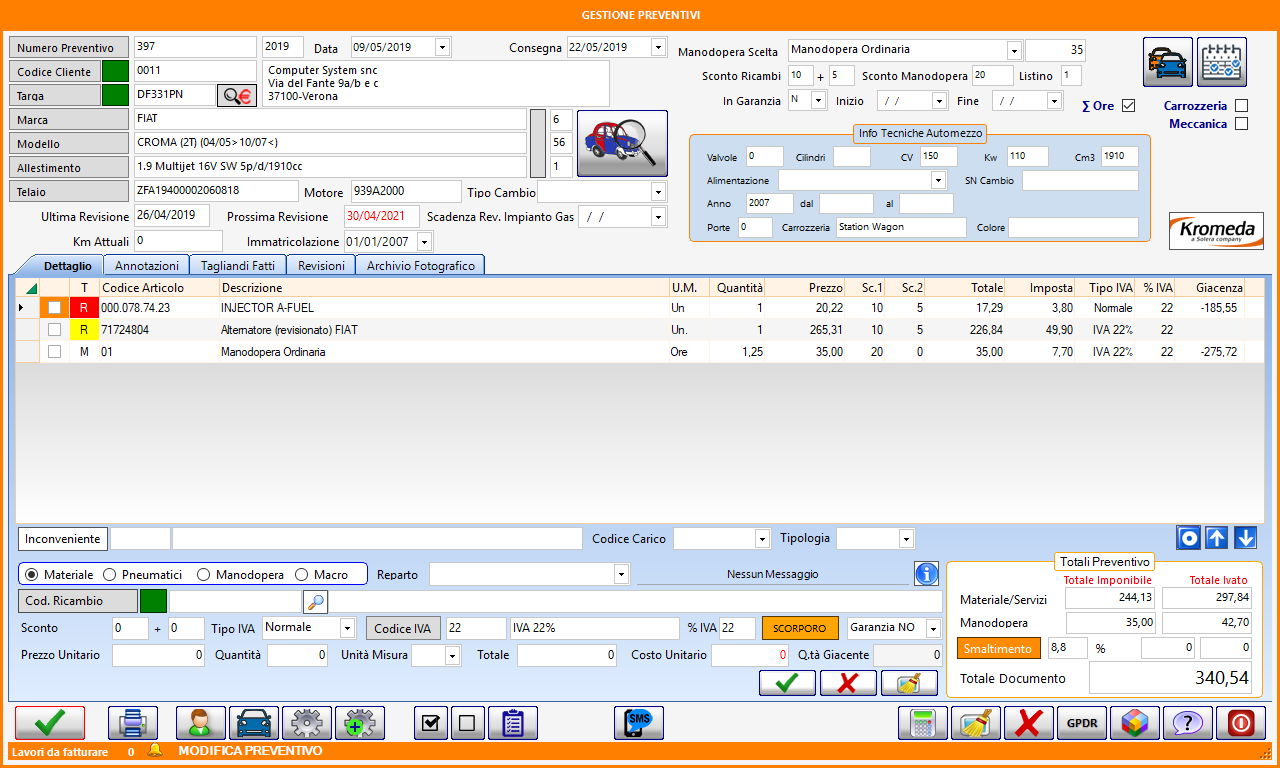Screen dimensions: 1280x768
Task: Click the red X delete icon in bottom toolbar
Action: point(1029,722)
